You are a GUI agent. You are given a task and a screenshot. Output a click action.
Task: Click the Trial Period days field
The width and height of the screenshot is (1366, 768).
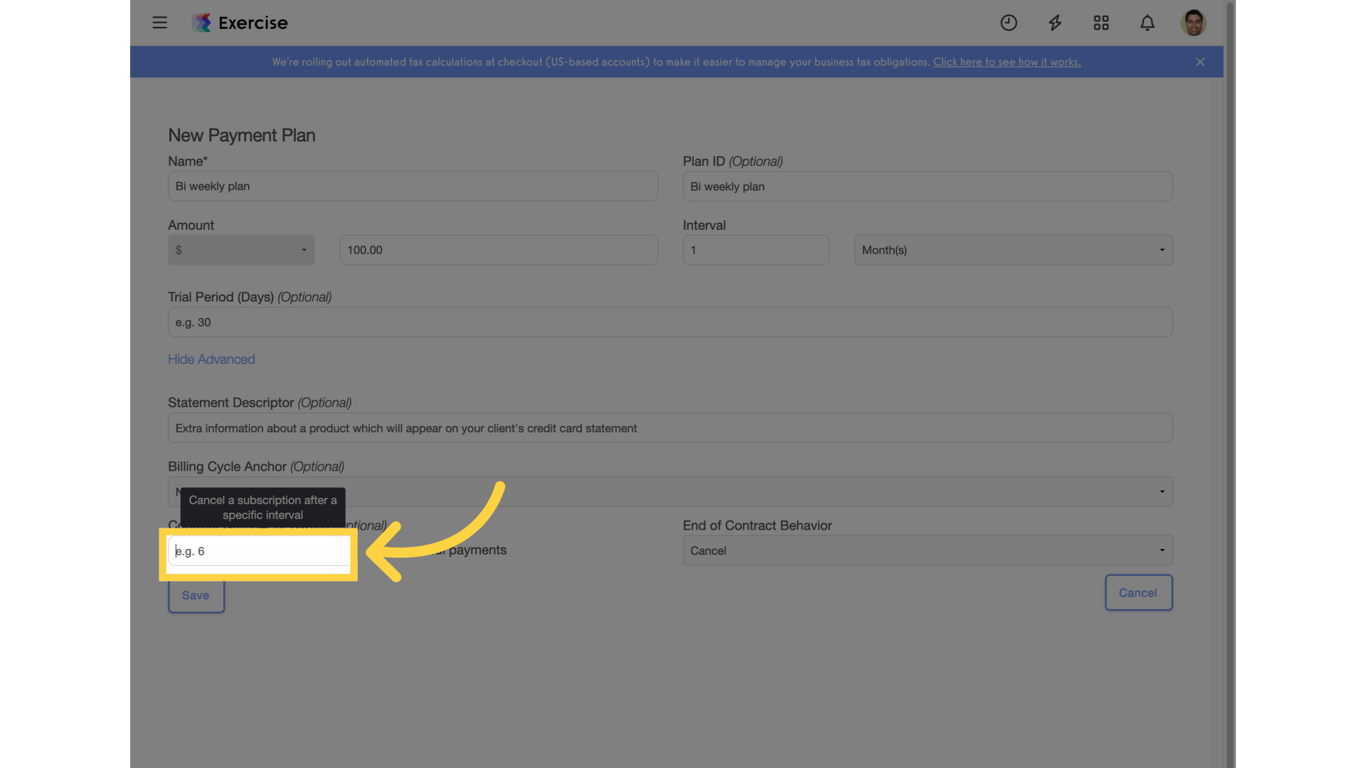pos(670,322)
